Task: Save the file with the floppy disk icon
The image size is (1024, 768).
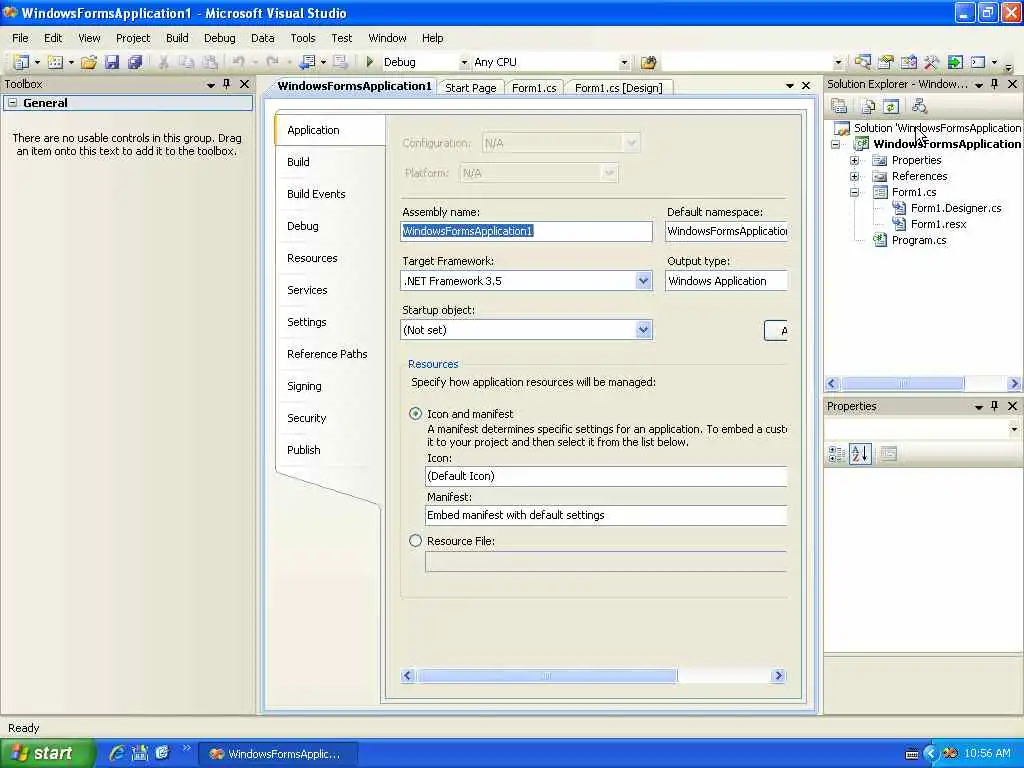Action: tap(112, 62)
